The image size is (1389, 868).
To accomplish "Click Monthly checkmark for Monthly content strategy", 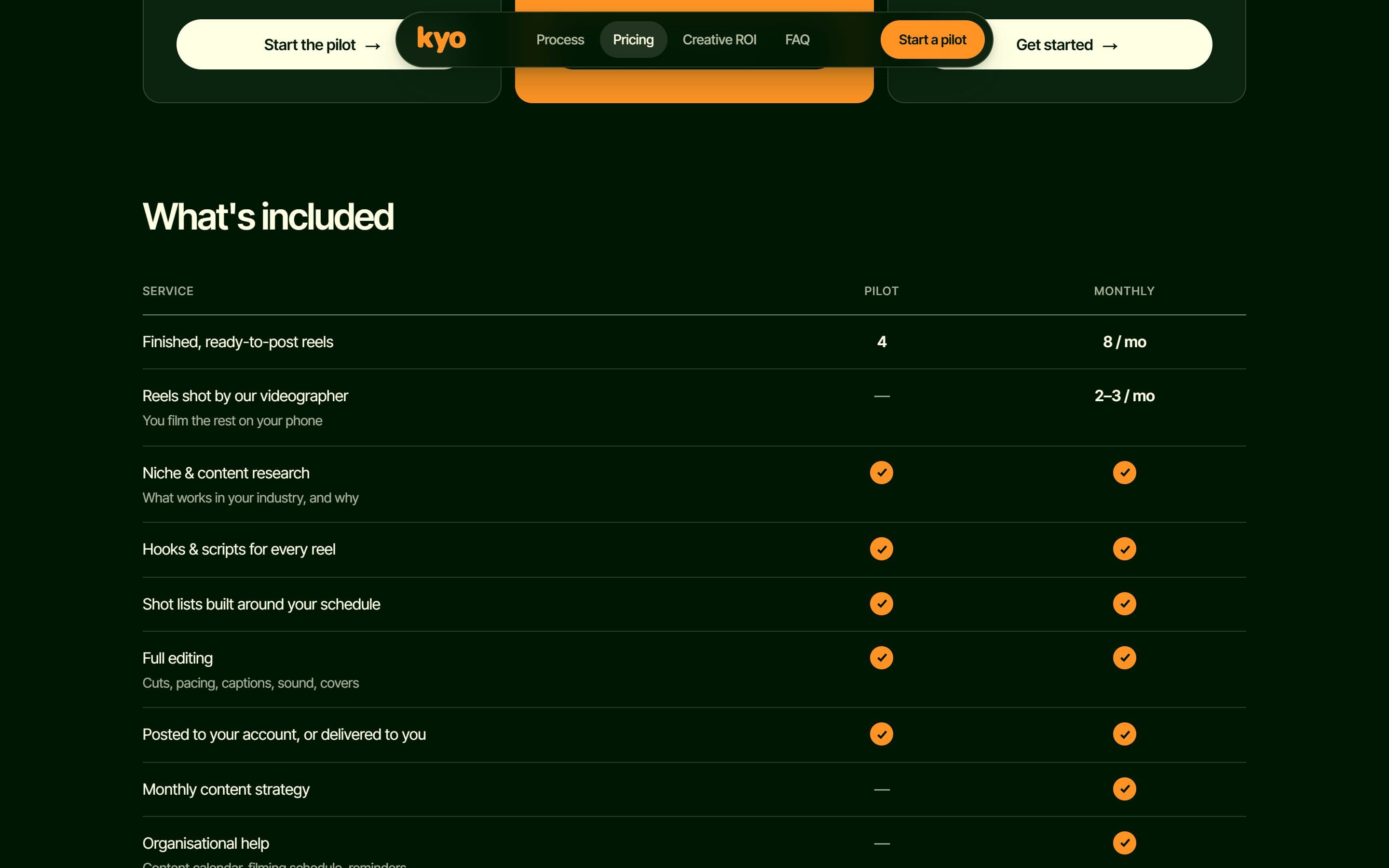I will pyautogui.click(x=1124, y=789).
